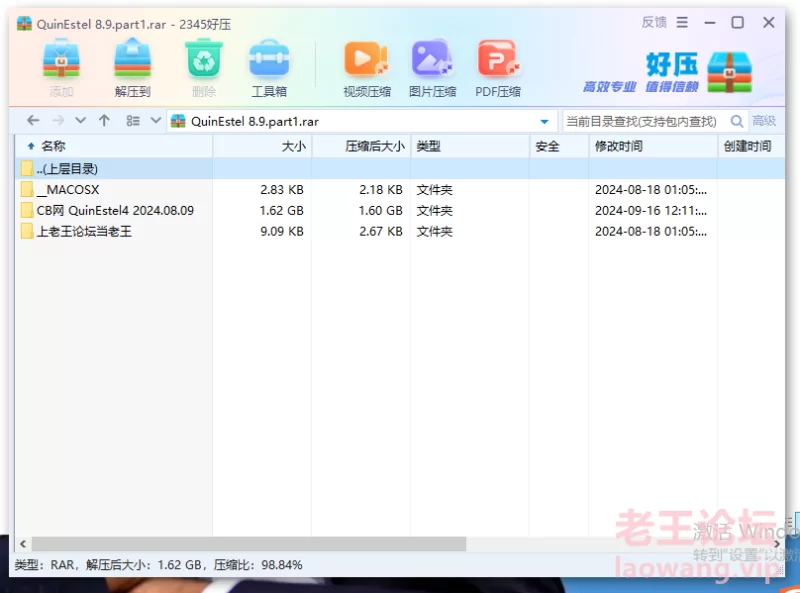Sort by 大小 column header
This screenshot has width=800, height=593.
pyautogui.click(x=262, y=146)
